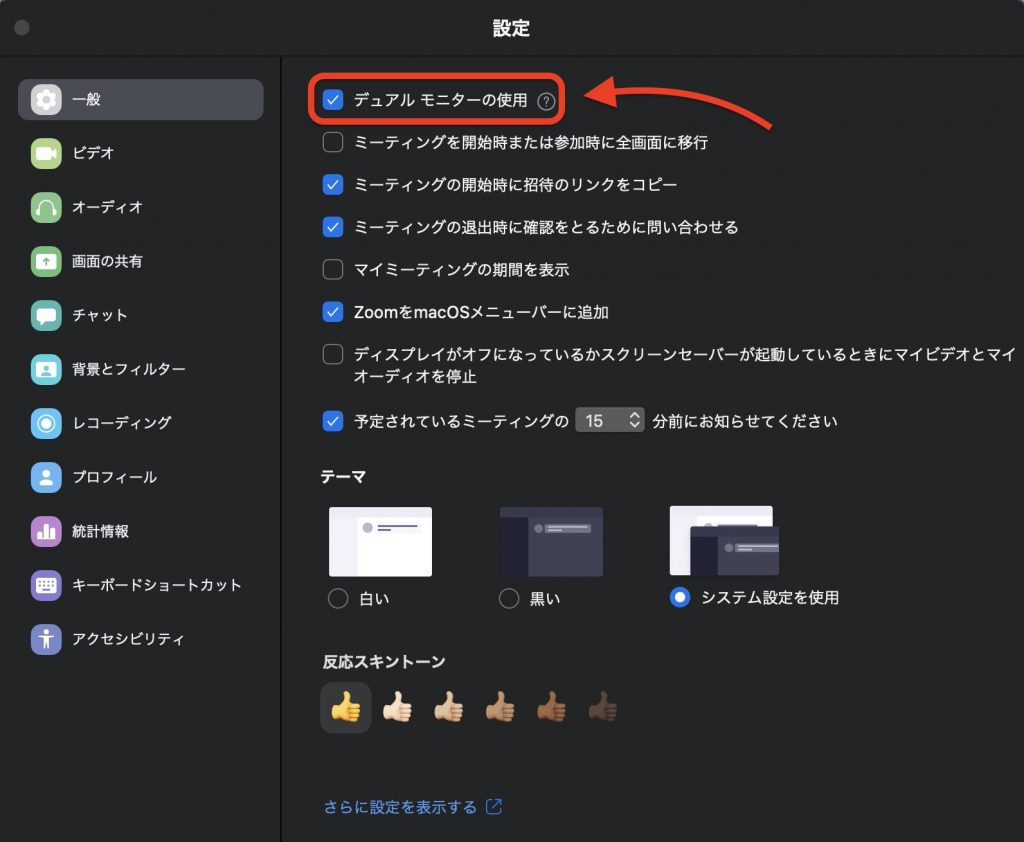1024x842 pixels.
Task: Click the keyboard shortcuts icon
Action: coord(46,585)
